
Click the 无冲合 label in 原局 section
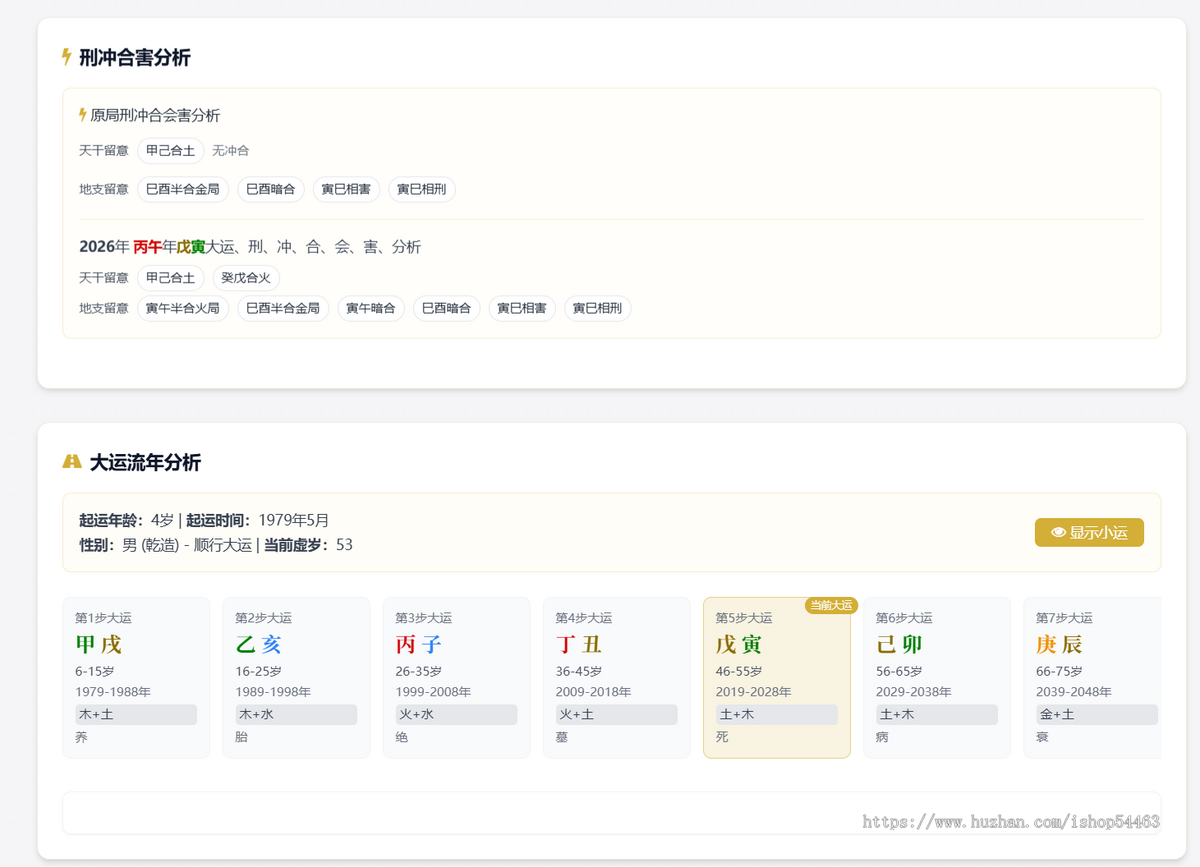(231, 151)
